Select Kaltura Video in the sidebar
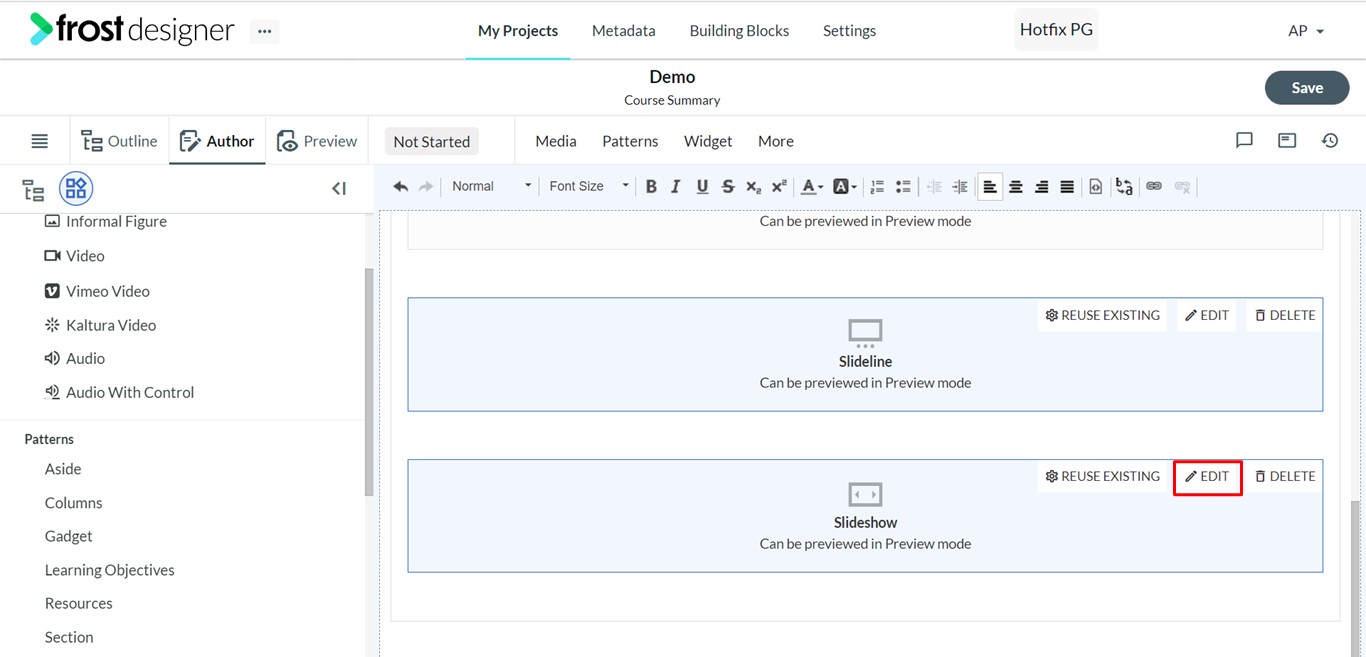 (x=110, y=325)
